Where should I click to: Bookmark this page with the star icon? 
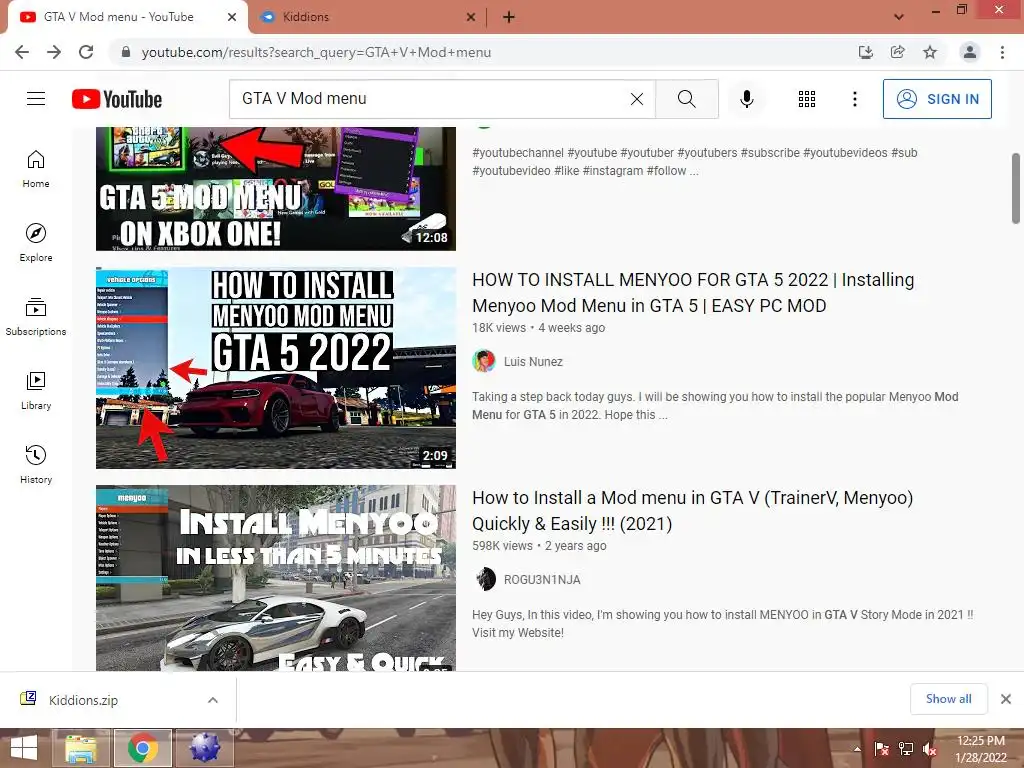tap(930, 52)
